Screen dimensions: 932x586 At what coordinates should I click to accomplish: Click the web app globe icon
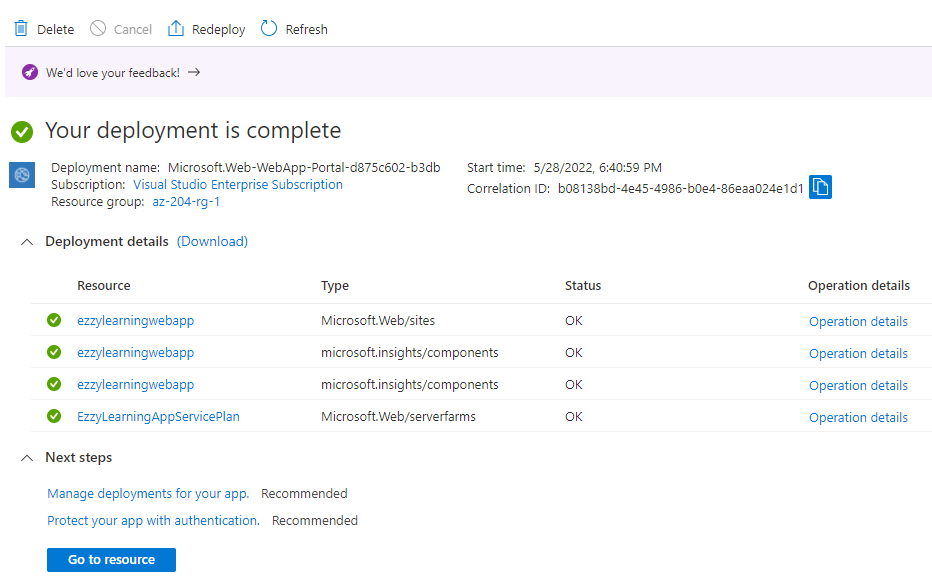pos(22,175)
